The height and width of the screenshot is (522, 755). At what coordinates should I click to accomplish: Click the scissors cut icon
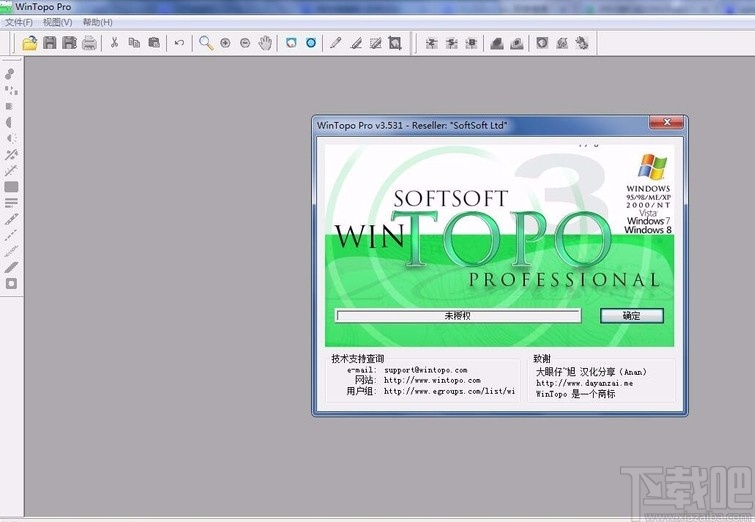[x=114, y=43]
